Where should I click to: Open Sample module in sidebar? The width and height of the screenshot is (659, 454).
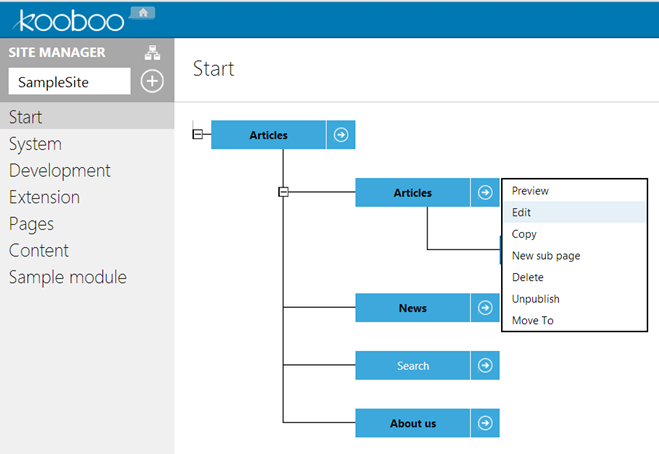click(x=68, y=277)
